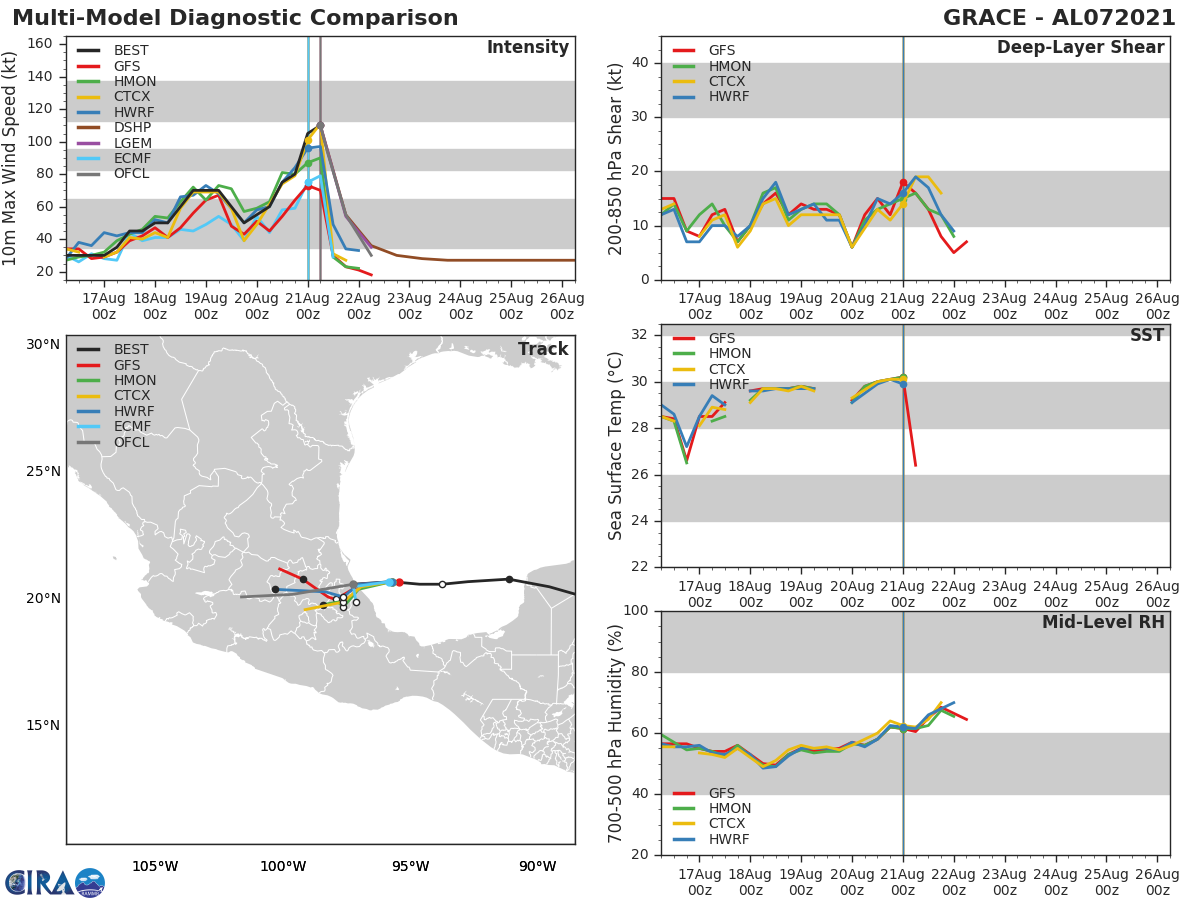Click the Intensity panel title

(527, 48)
